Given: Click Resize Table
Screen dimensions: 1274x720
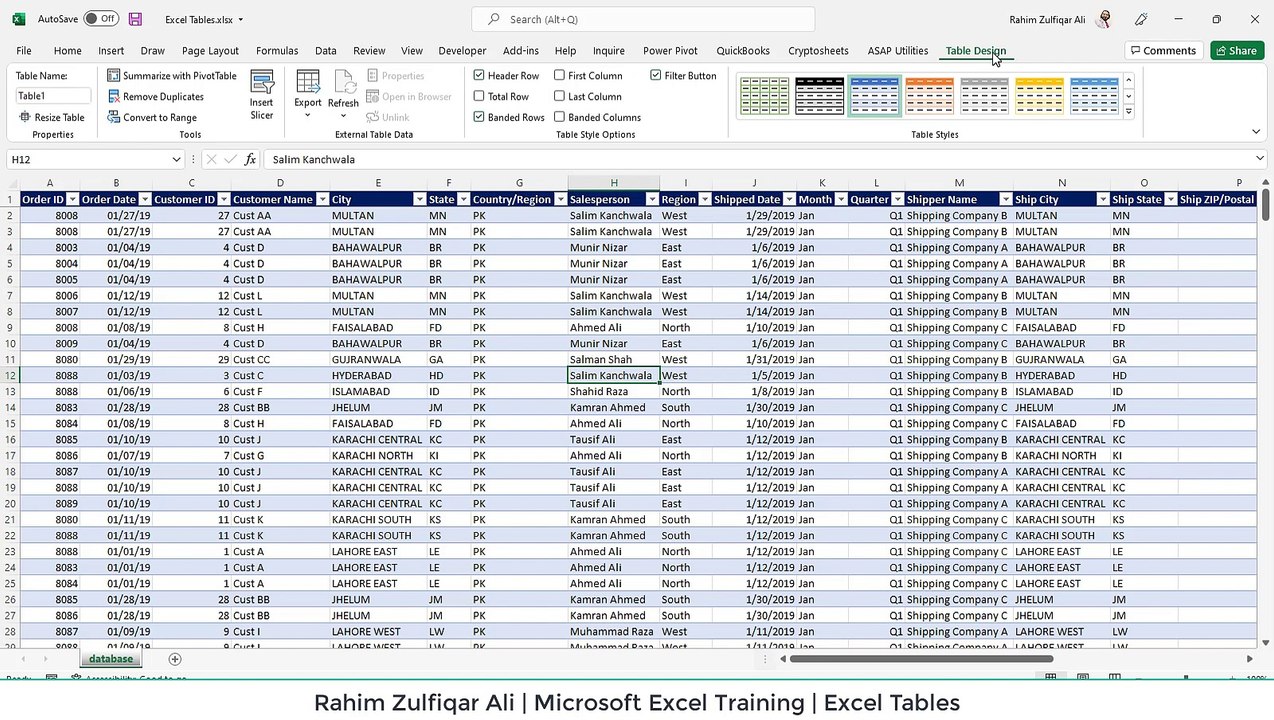Looking at the screenshot, I should point(52,118).
